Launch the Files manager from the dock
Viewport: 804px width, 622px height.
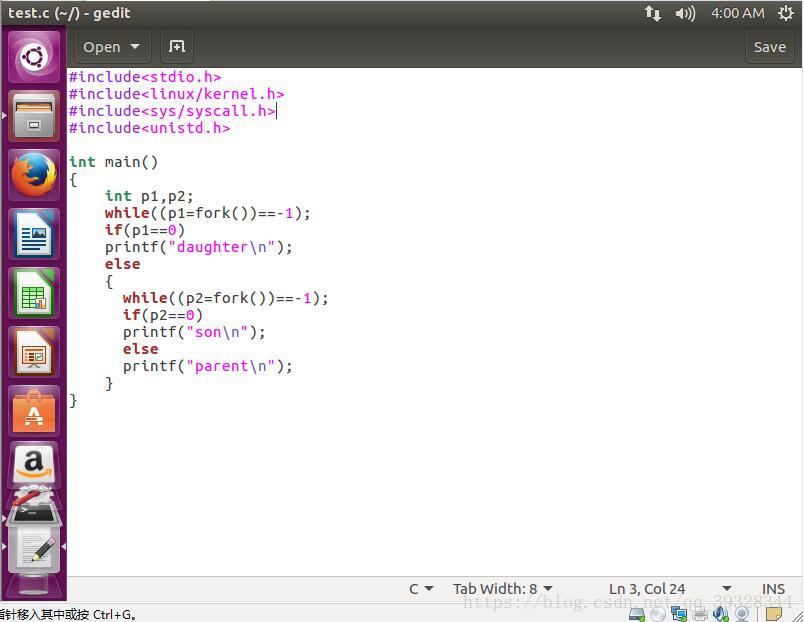point(34,116)
